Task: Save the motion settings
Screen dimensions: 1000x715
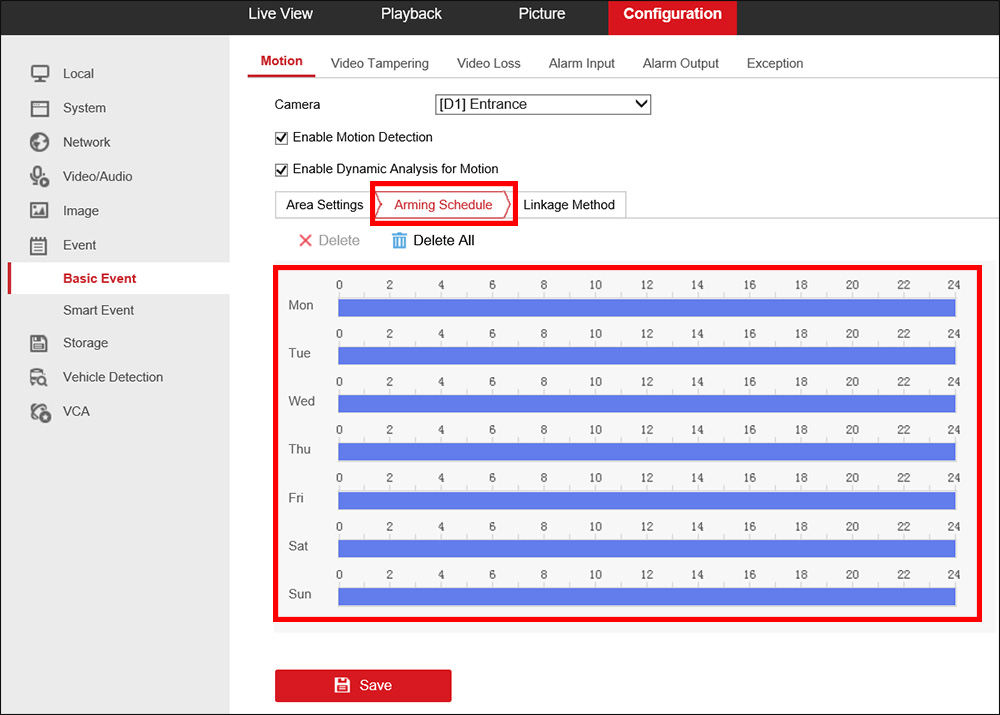Action: 363,685
